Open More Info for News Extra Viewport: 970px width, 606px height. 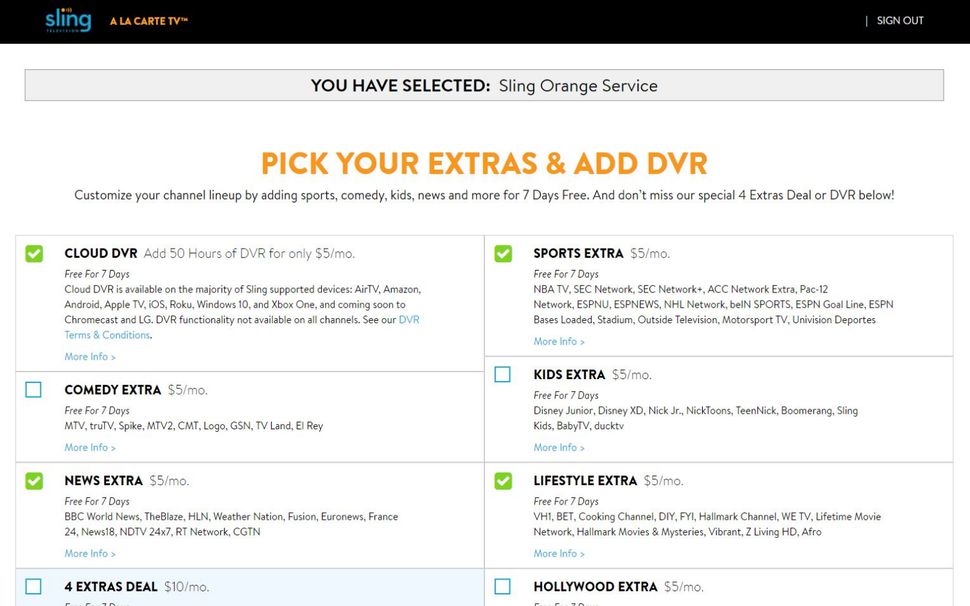tap(90, 553)
